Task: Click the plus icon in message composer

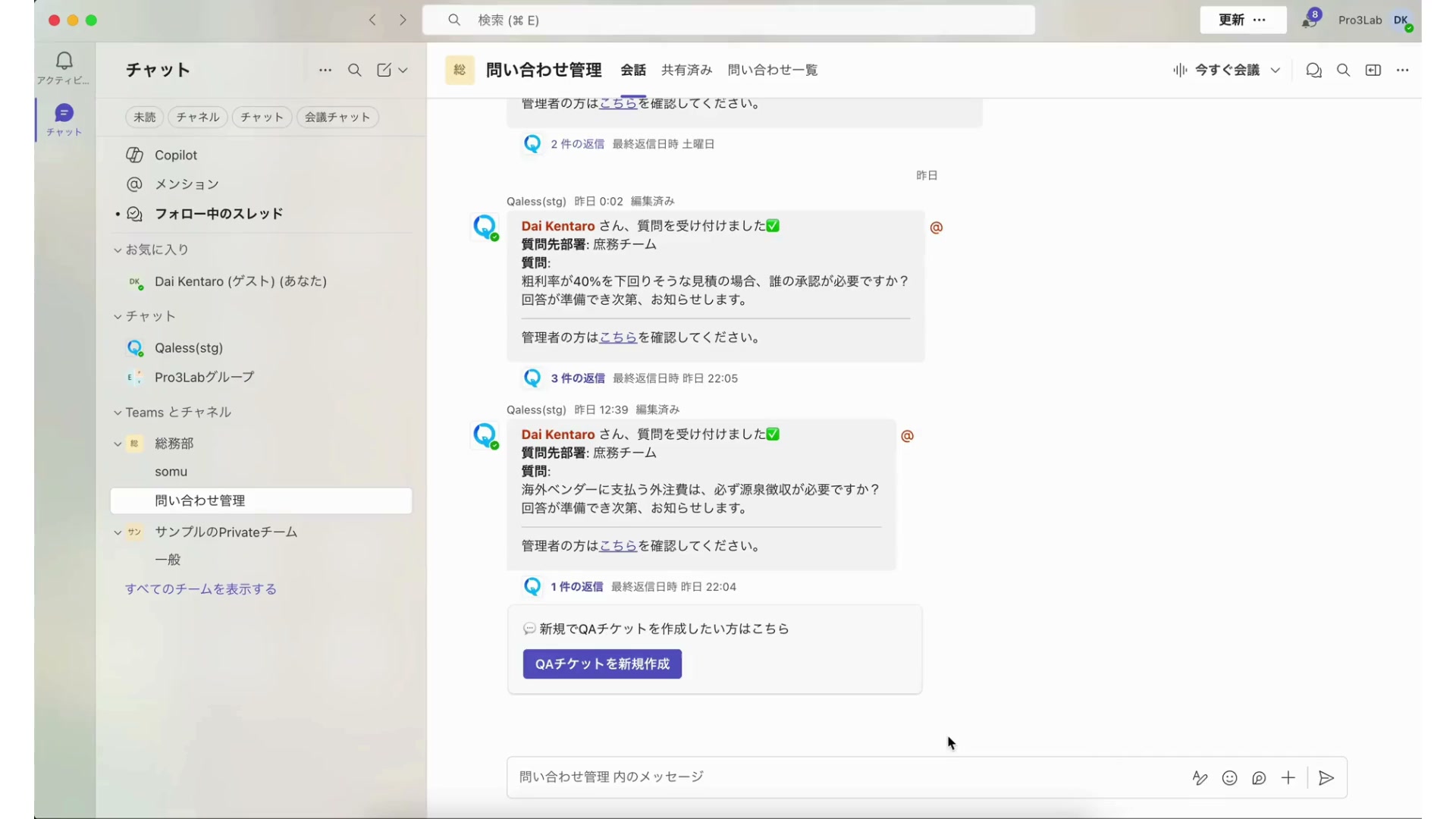Action: (1288, 778)
